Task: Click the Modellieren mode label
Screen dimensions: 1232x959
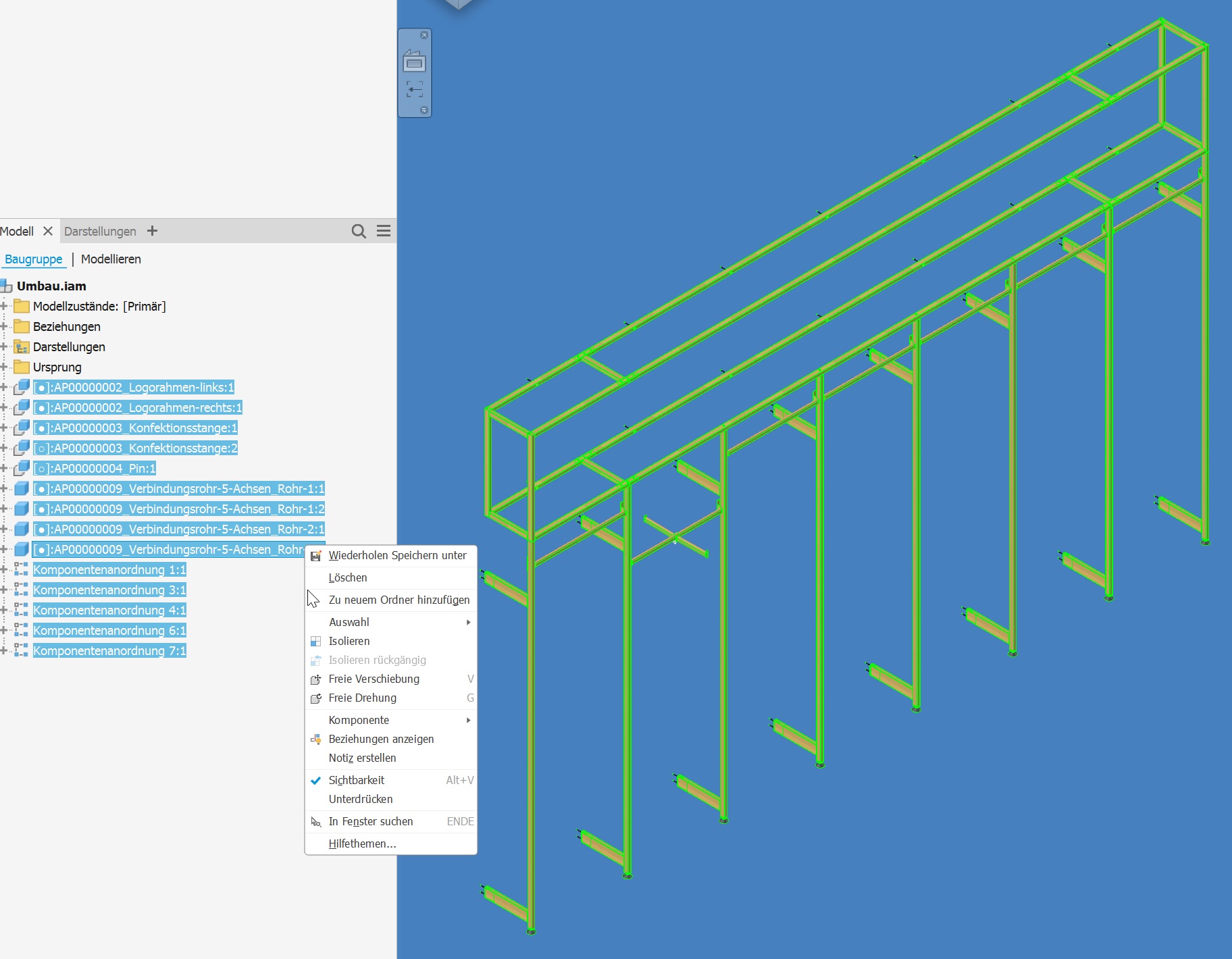Action: [x=110, y=259]
